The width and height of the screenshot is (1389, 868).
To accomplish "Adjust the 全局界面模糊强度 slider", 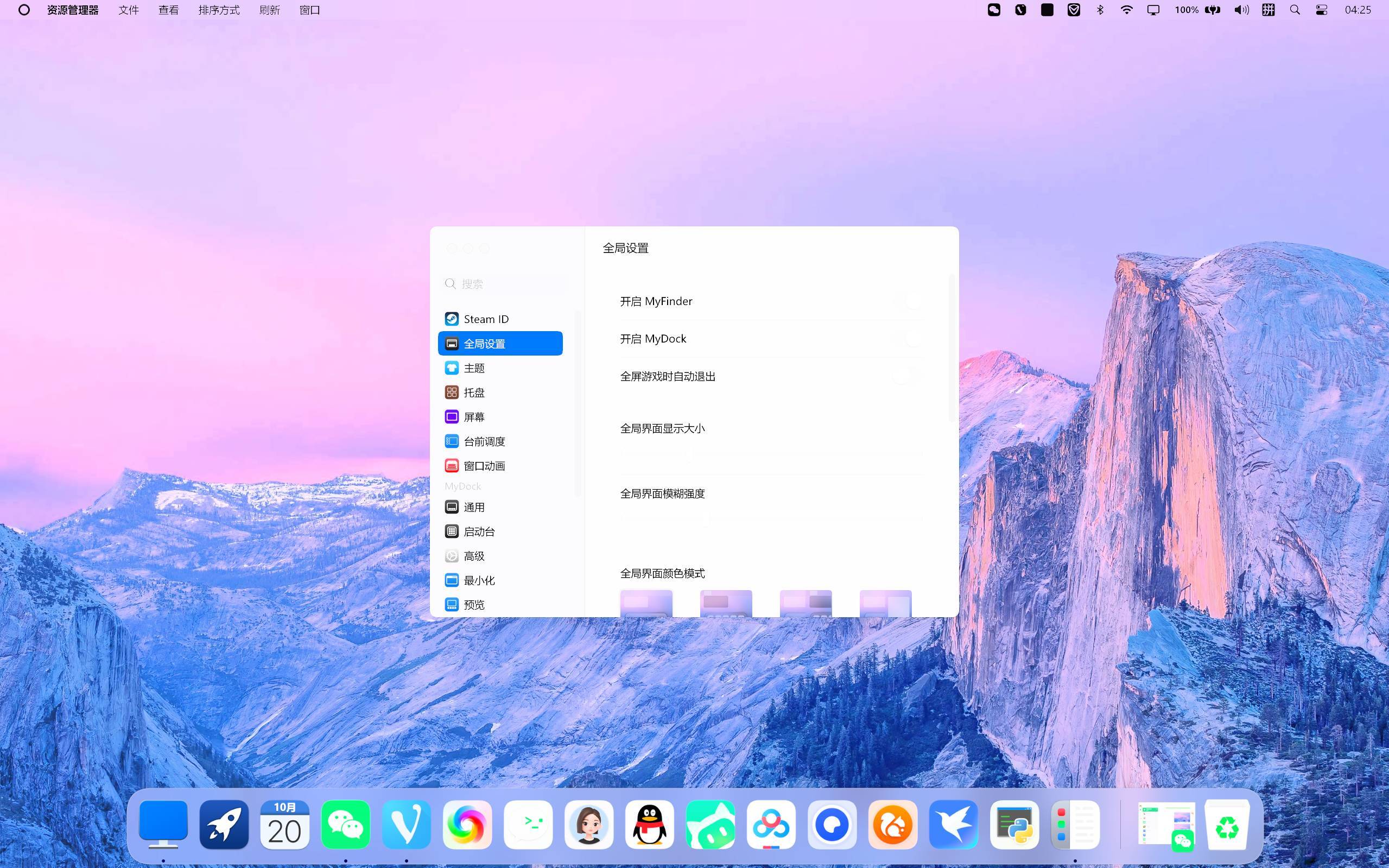I will (x=771, y=519).
